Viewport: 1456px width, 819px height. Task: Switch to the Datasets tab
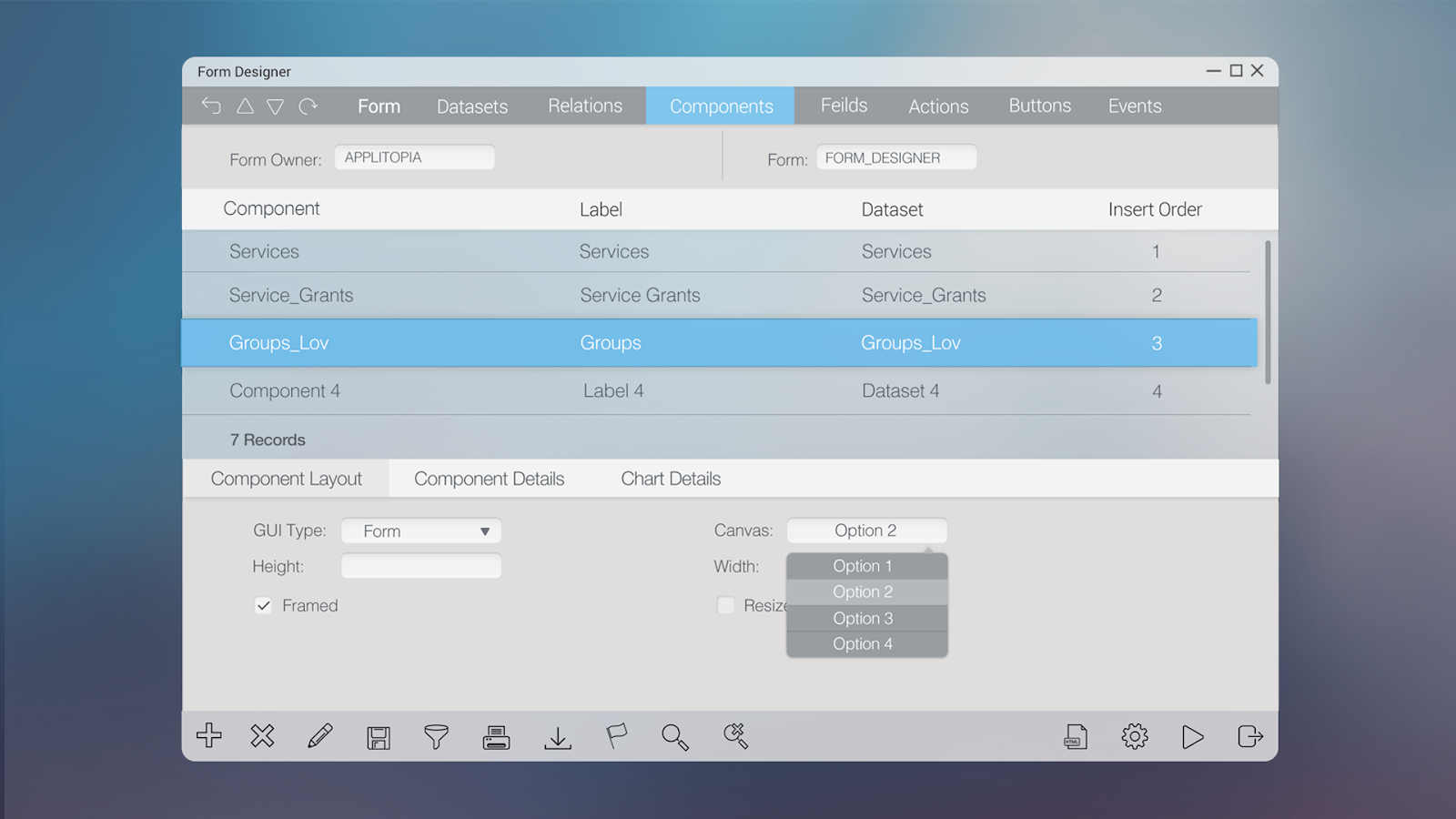pos(472,106)
